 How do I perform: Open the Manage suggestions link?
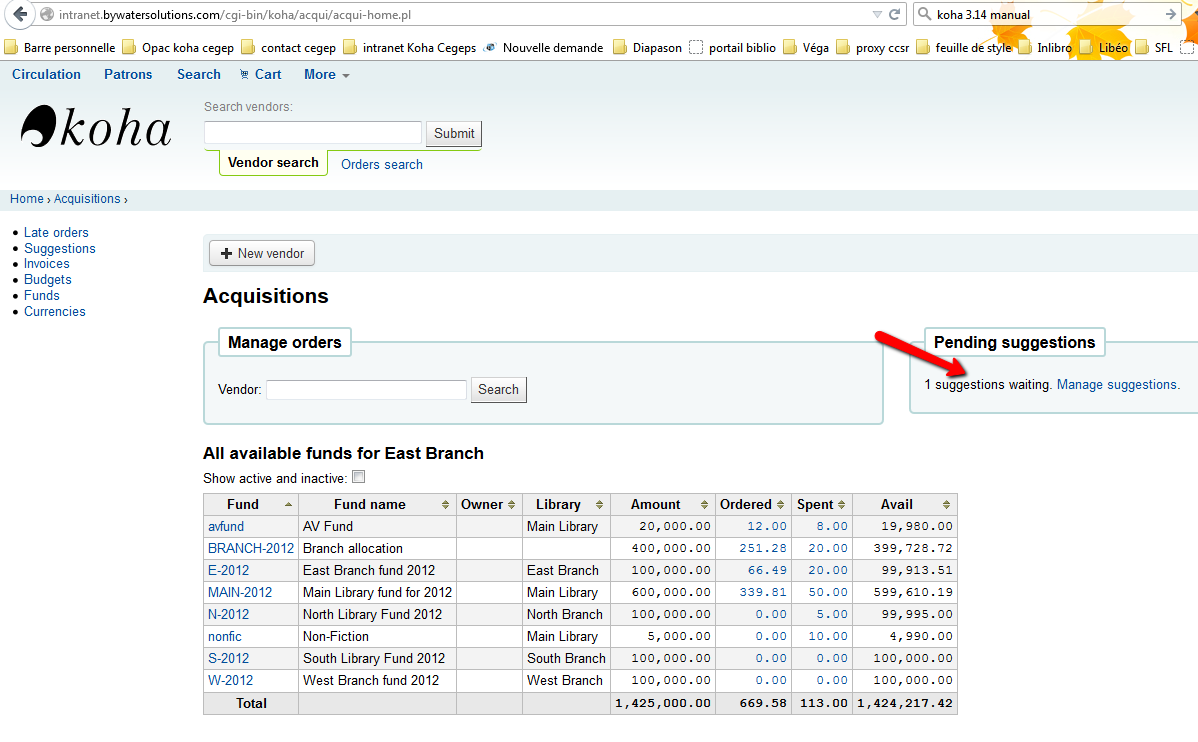(x=1116, y=385)
